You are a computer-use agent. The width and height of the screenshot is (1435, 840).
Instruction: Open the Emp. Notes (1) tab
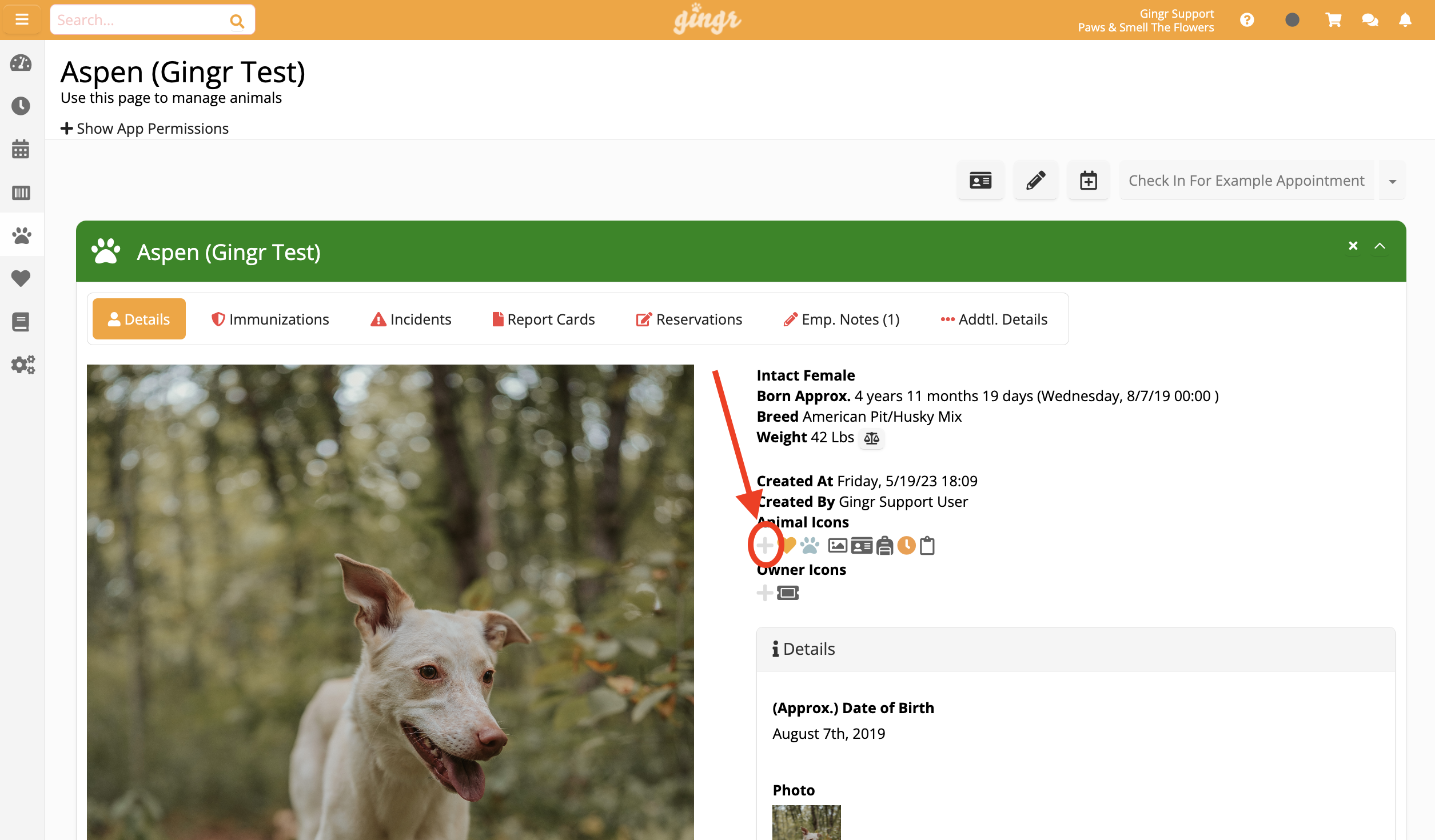[842, 319]
